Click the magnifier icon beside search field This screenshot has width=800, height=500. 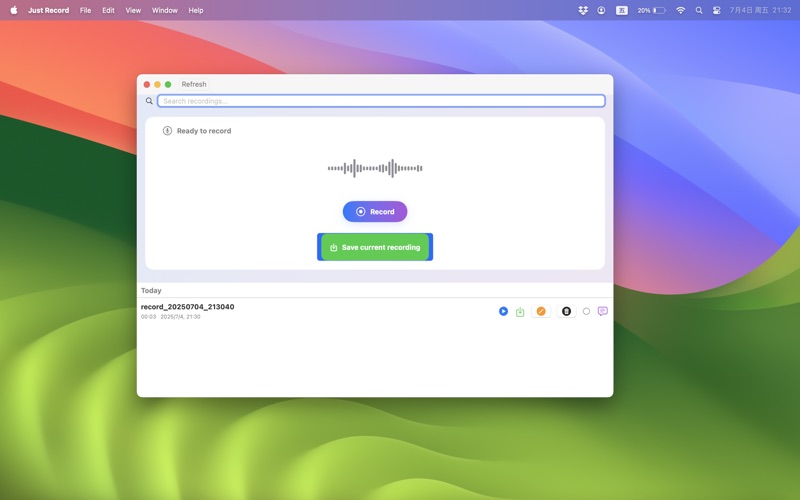[149, 101]
